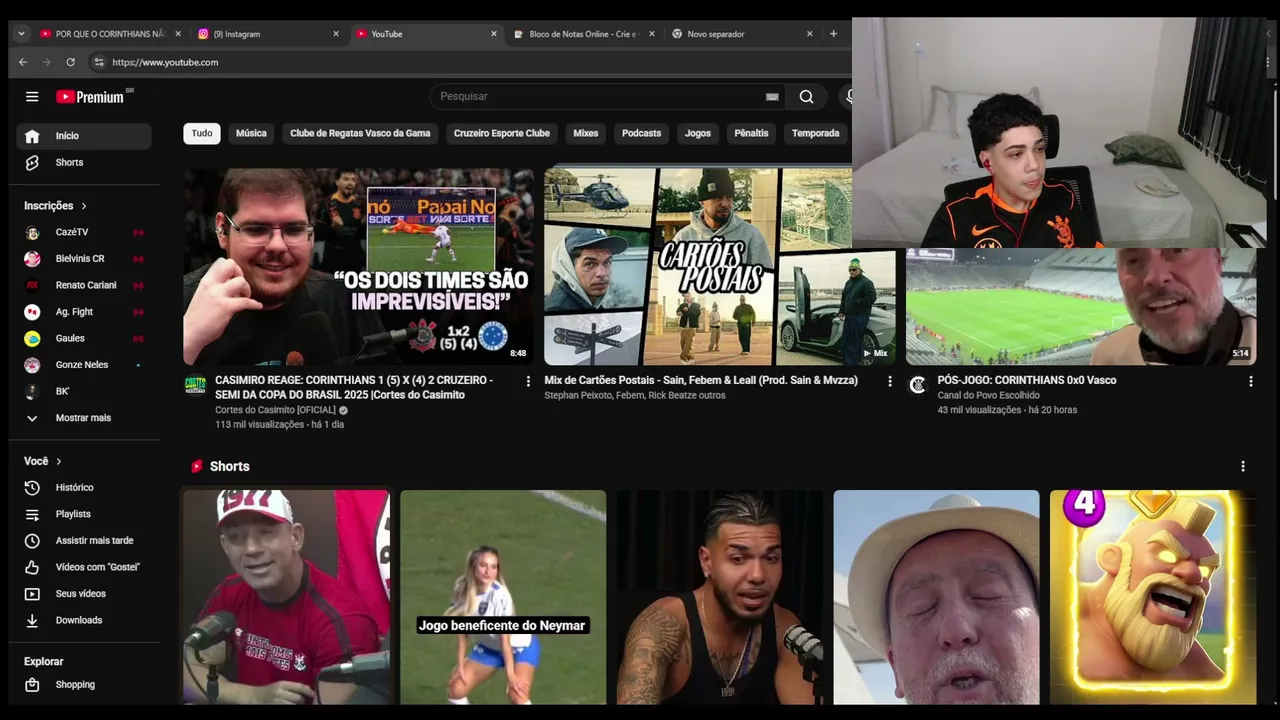Click the search magnifier button

[x=806, y=97]
